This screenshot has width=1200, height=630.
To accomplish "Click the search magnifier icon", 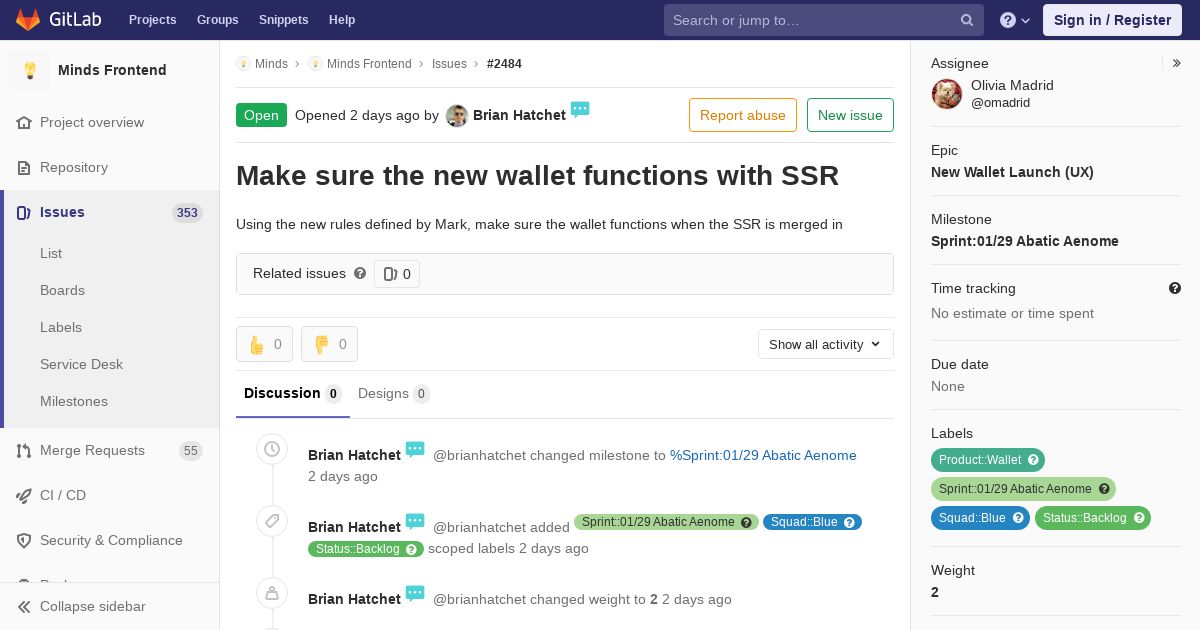I will 967,20.
